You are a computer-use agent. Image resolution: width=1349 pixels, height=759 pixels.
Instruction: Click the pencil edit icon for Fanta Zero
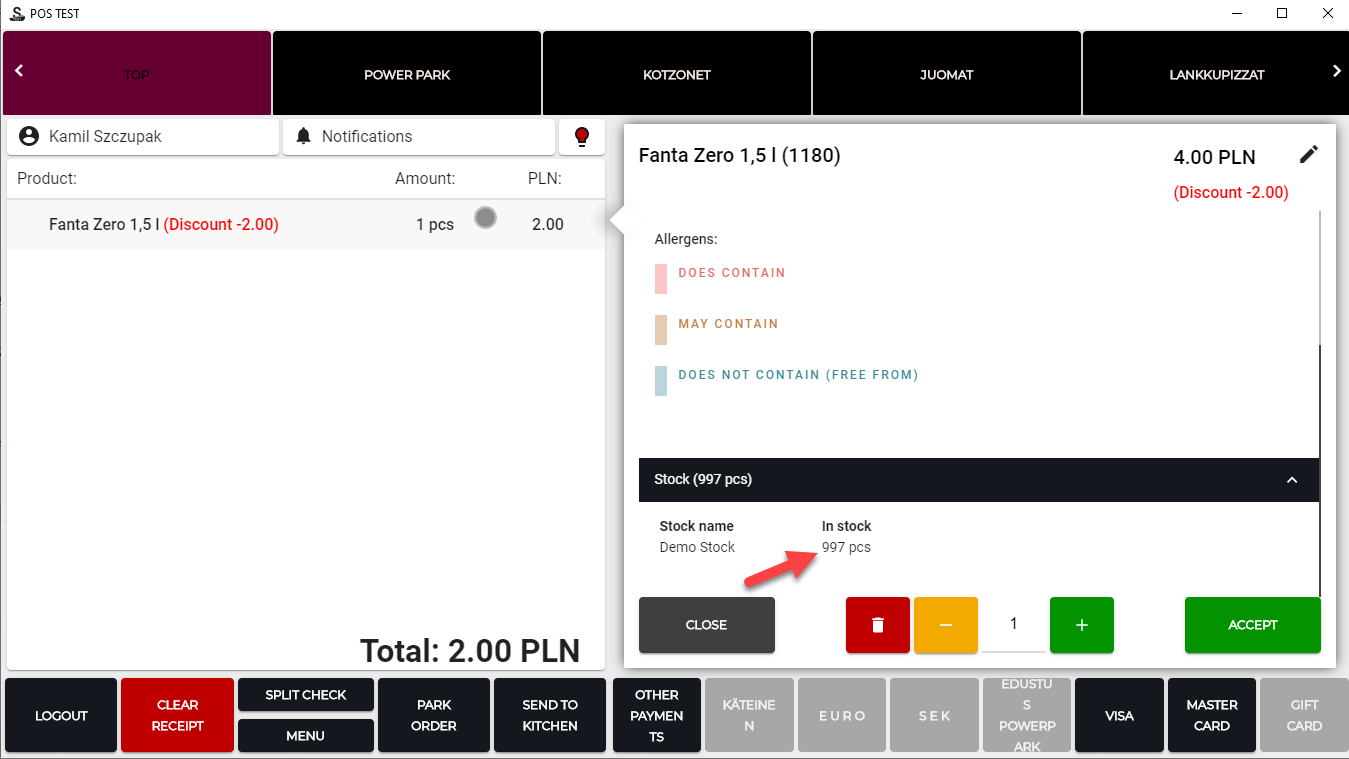pyautogui.click(x=1308, y=154)
